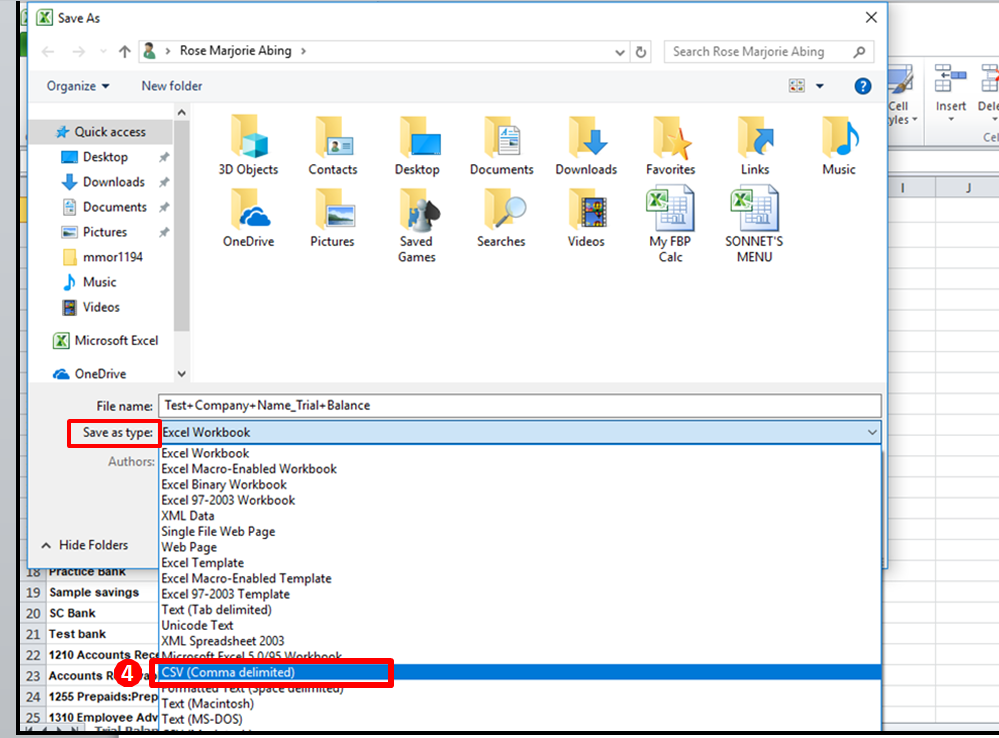Screen dimensions: 999x738
Task: Open the Documents folder in file pane
Action: tap(501, 145)
